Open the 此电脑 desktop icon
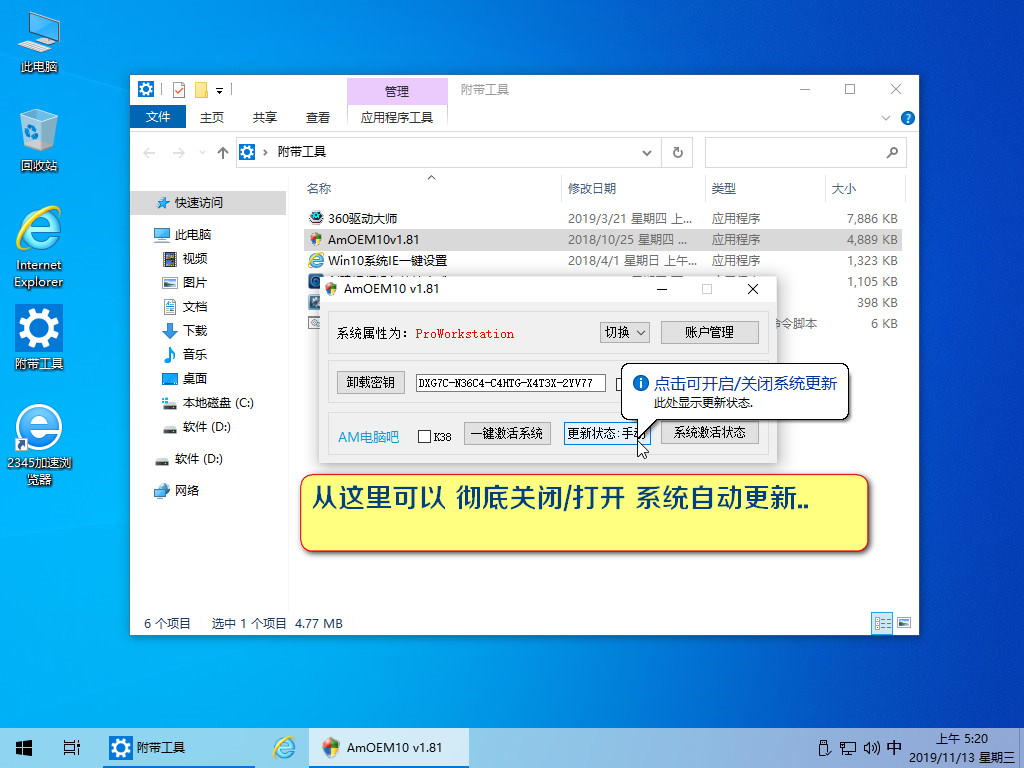 click(x=39, y=41)
